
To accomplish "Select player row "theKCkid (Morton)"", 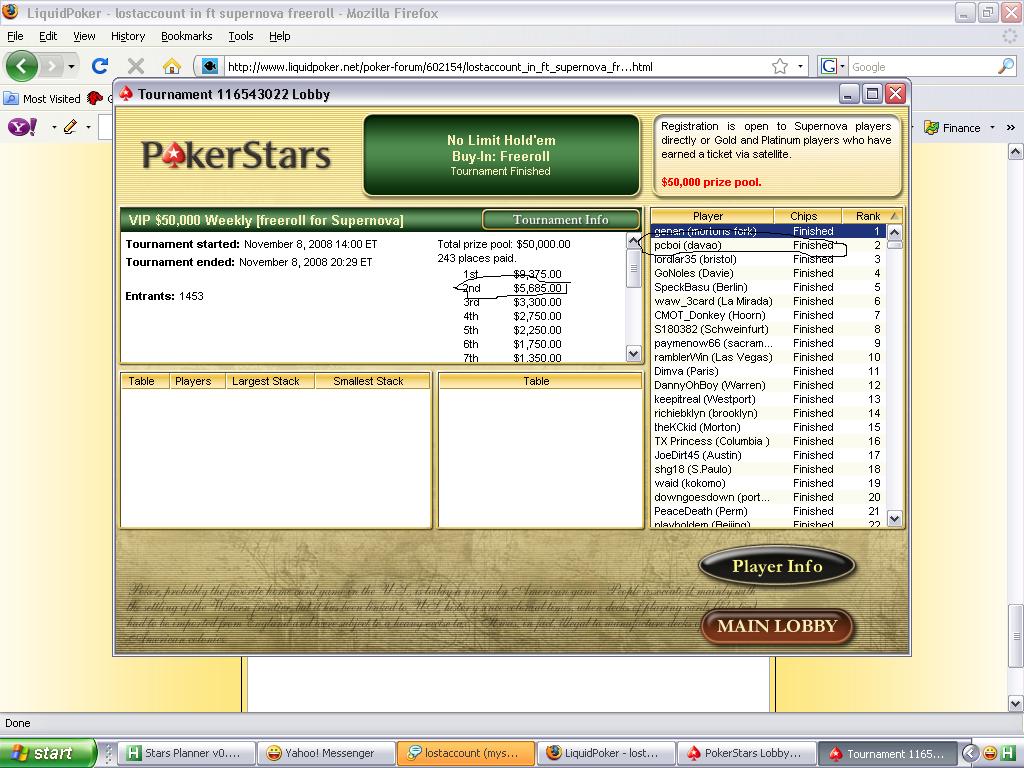I will click(768, 428).
